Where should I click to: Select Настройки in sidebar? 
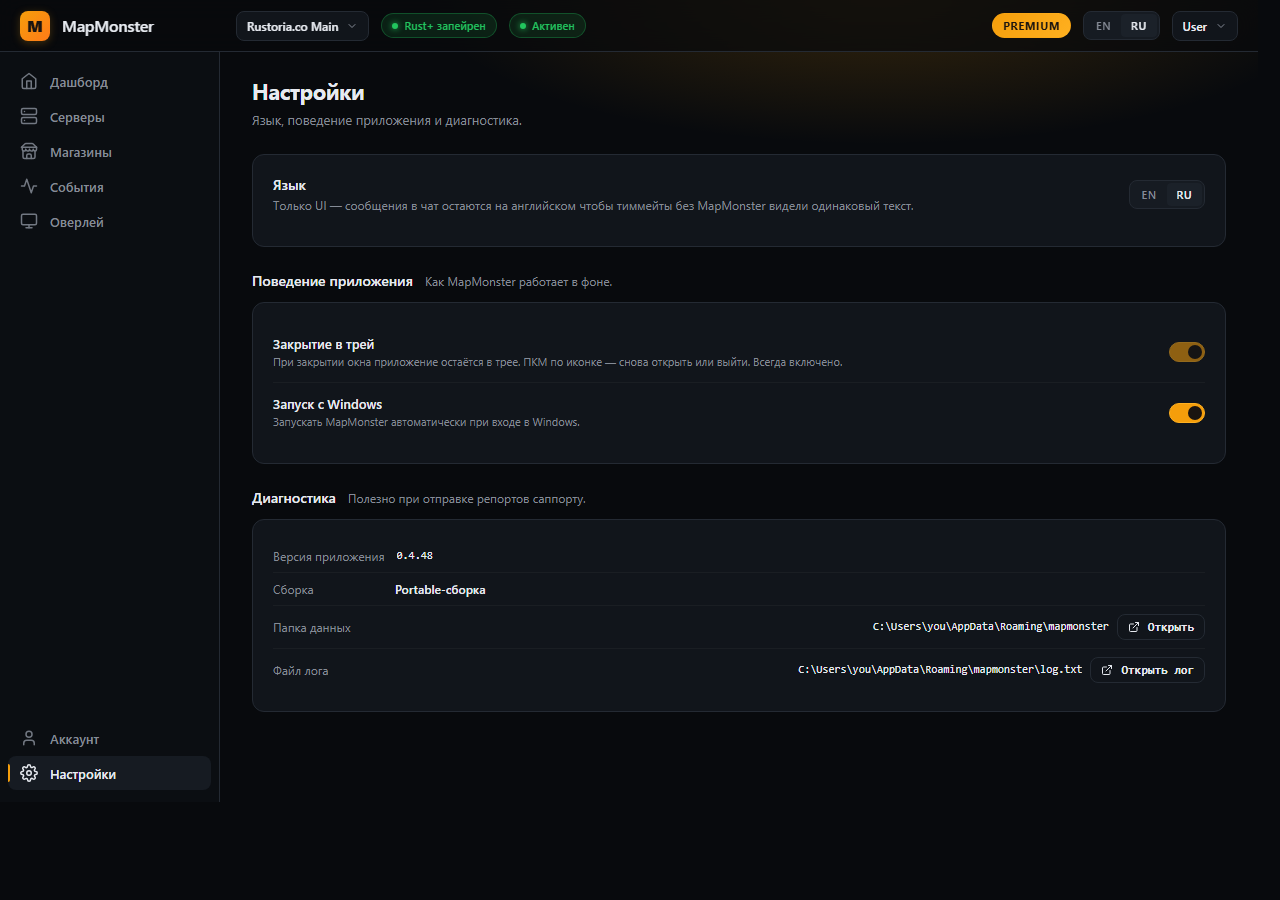pyautogui.click(x=110, y=774)
